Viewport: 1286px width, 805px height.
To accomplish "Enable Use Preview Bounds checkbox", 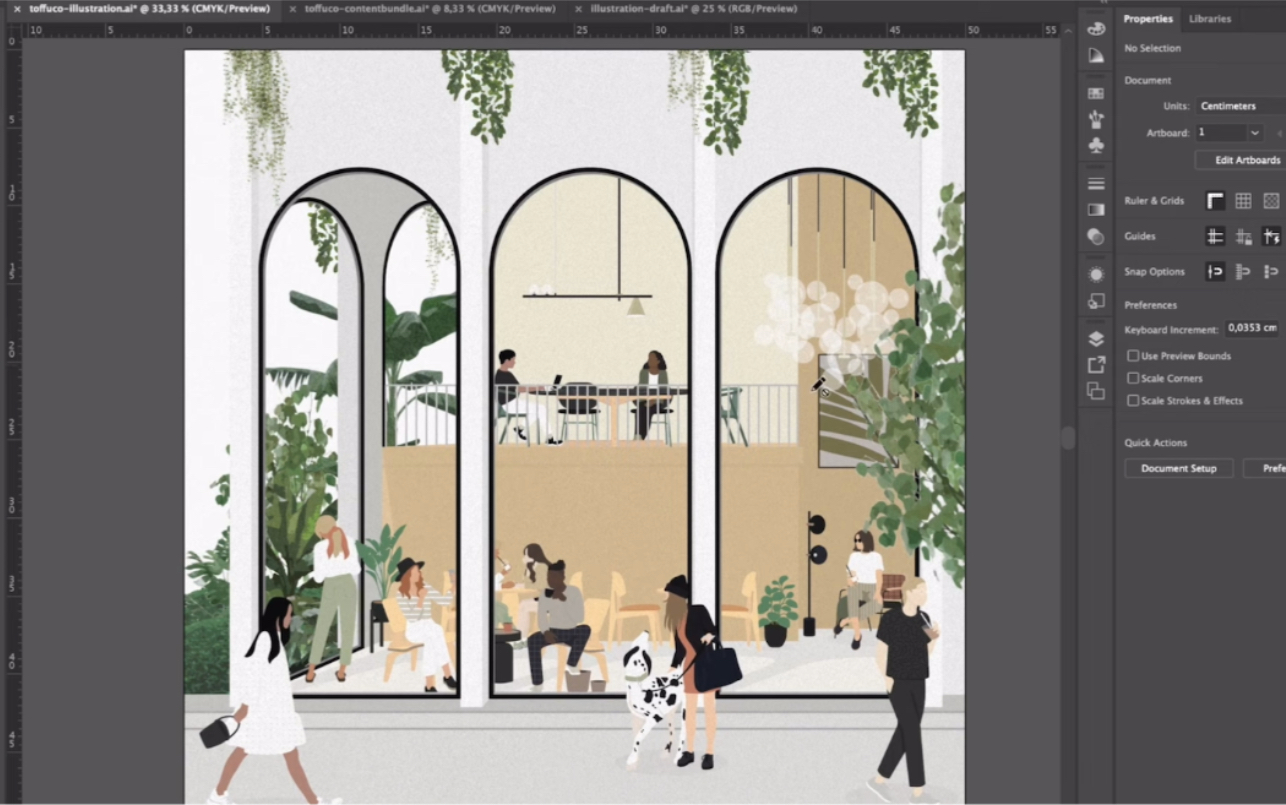I will click(1133, 356).
